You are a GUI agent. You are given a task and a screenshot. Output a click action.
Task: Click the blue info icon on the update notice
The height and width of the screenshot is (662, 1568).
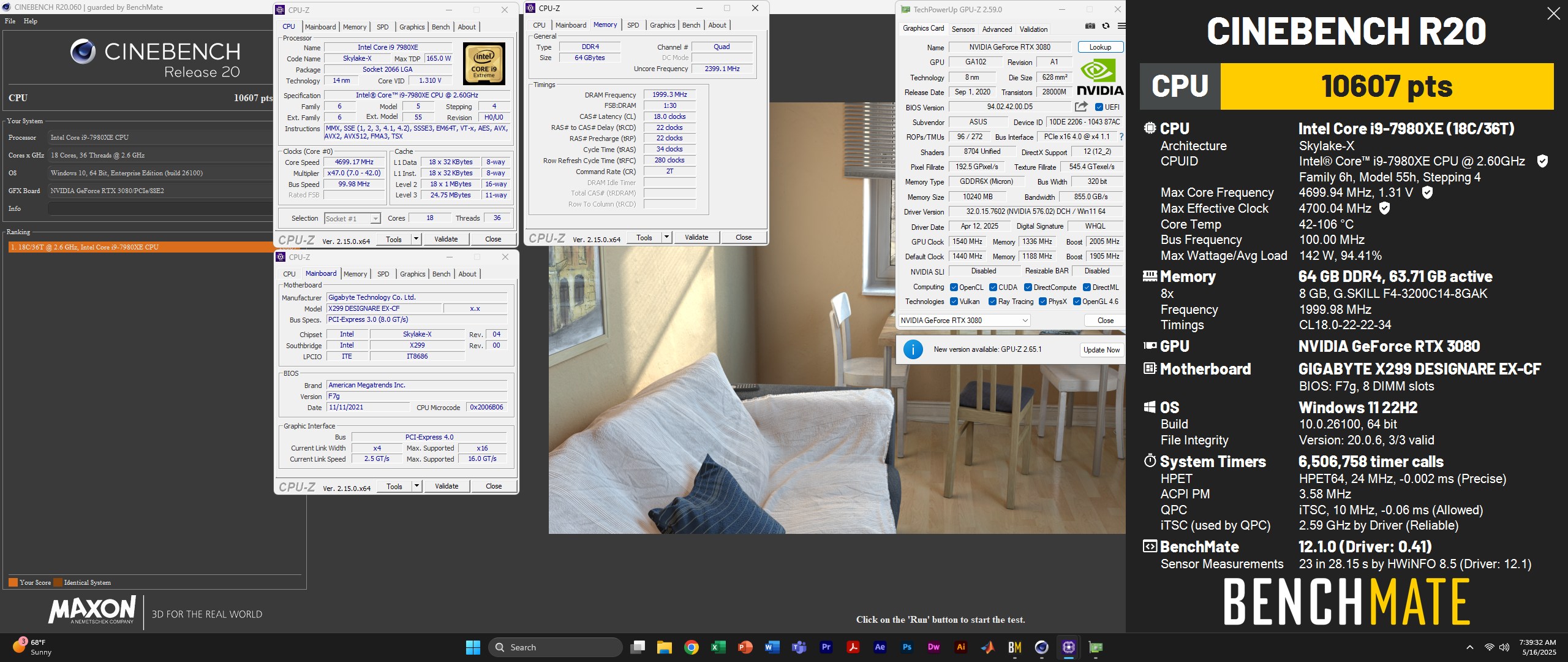pos(913,349)
